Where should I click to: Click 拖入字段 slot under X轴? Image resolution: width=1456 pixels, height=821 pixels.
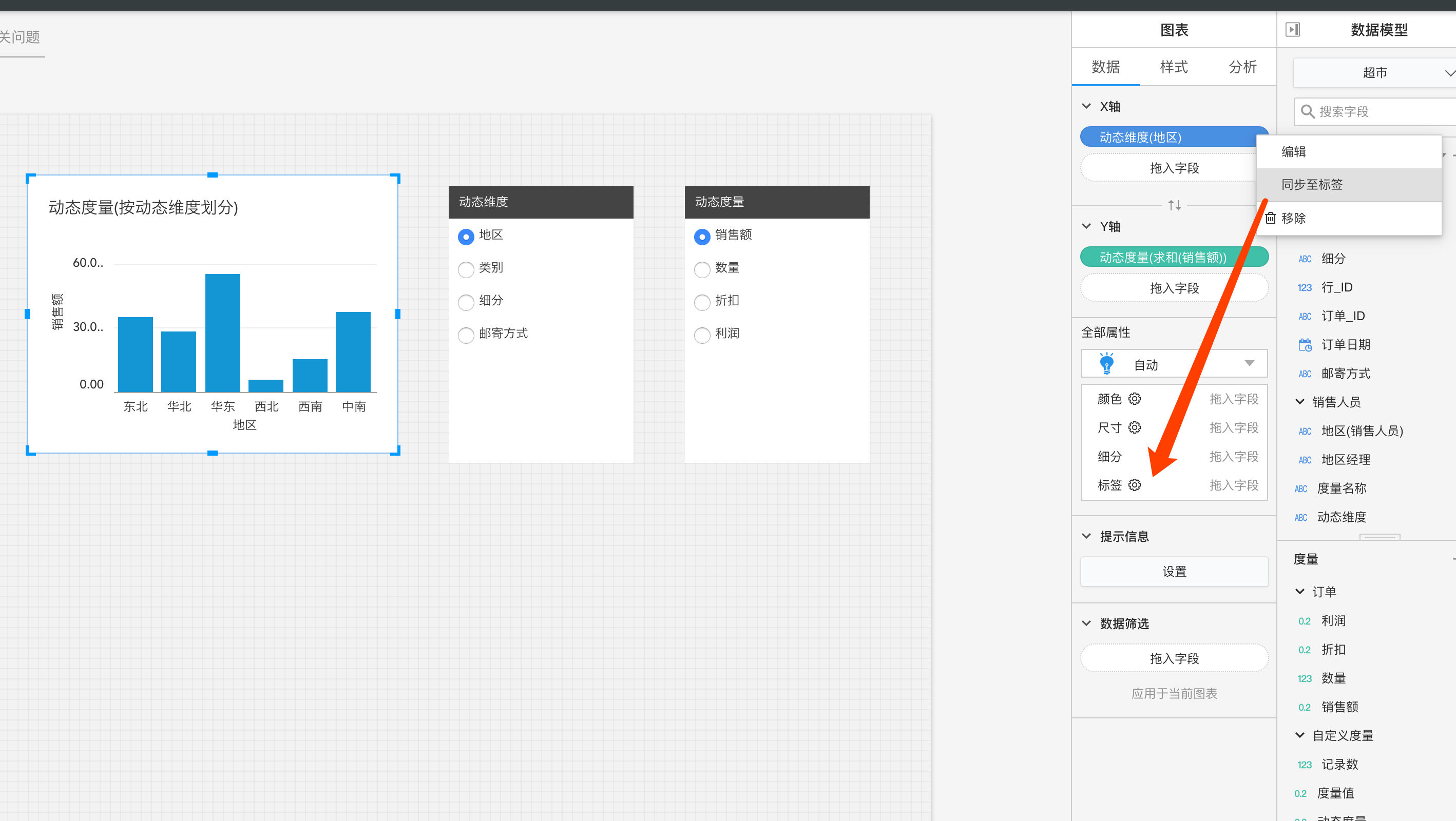click(x=1174, y=168)
